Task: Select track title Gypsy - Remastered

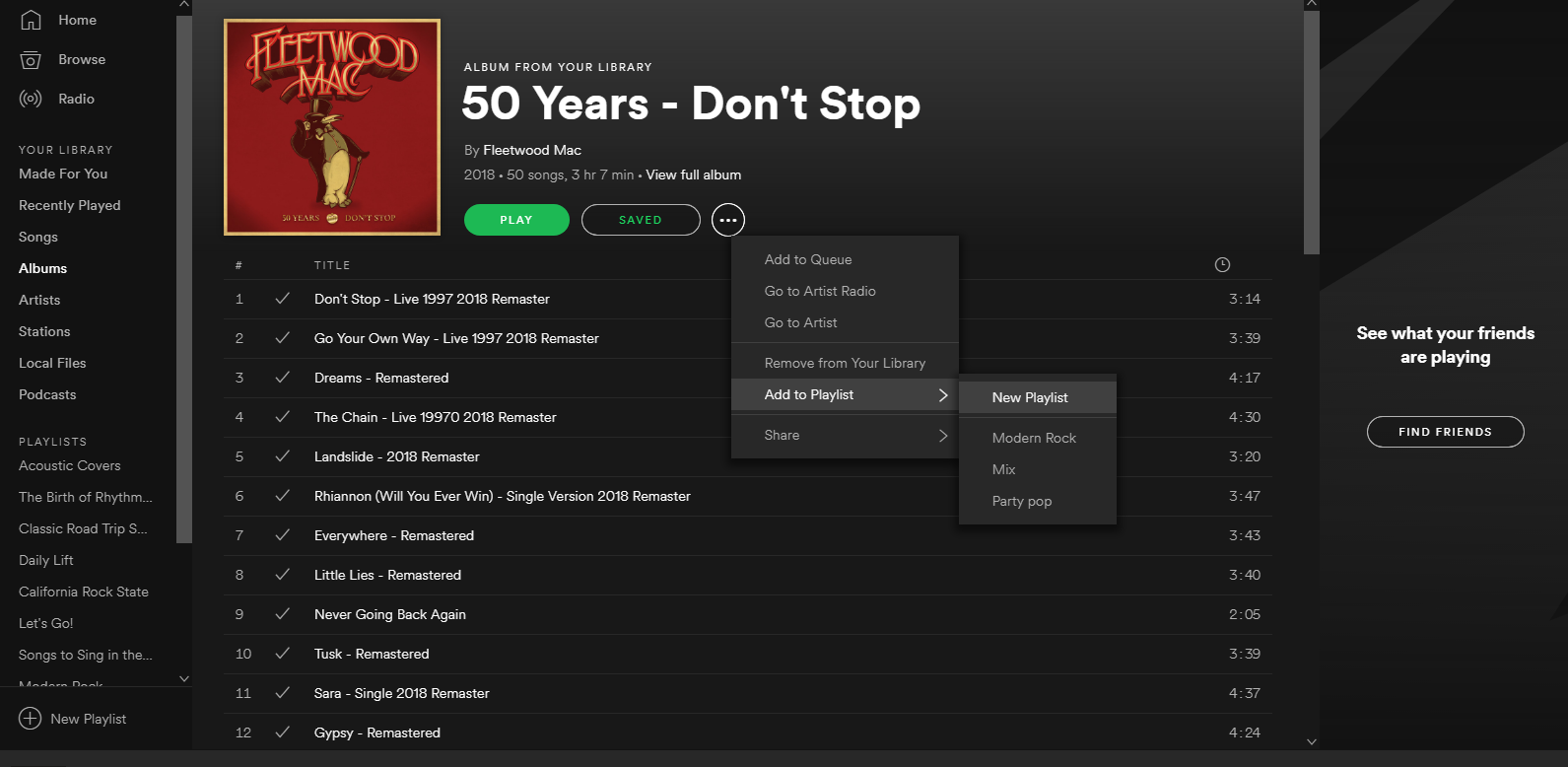Action: (x=377, y=732)
